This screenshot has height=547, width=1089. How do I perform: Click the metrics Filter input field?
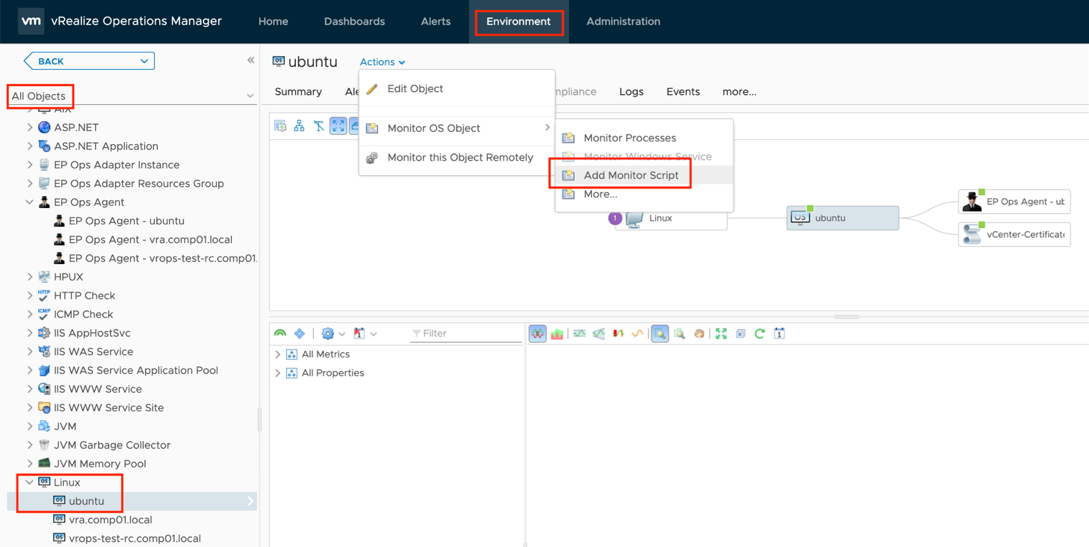click(x=466, y=334)
